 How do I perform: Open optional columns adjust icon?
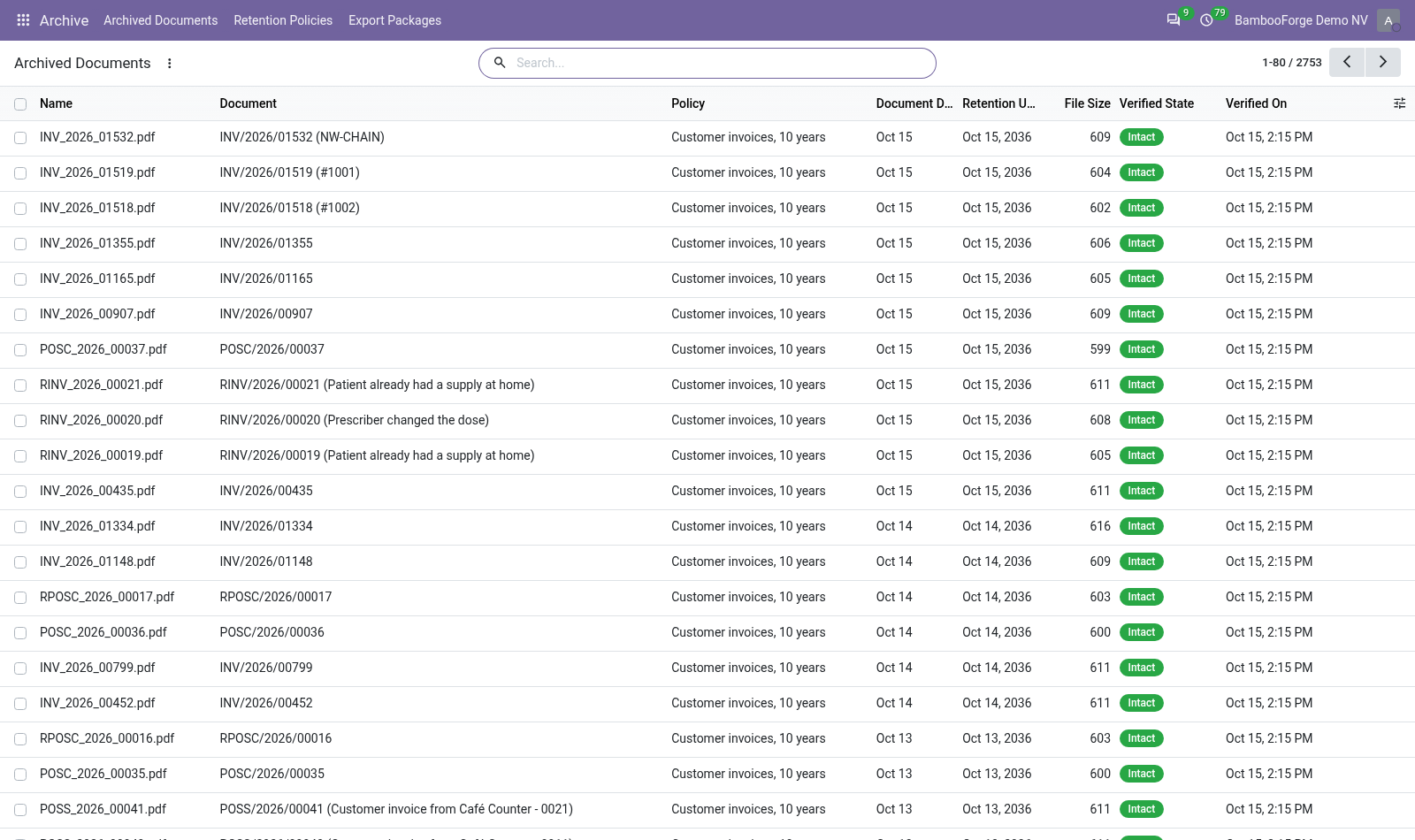click(x=1399, y=103)
